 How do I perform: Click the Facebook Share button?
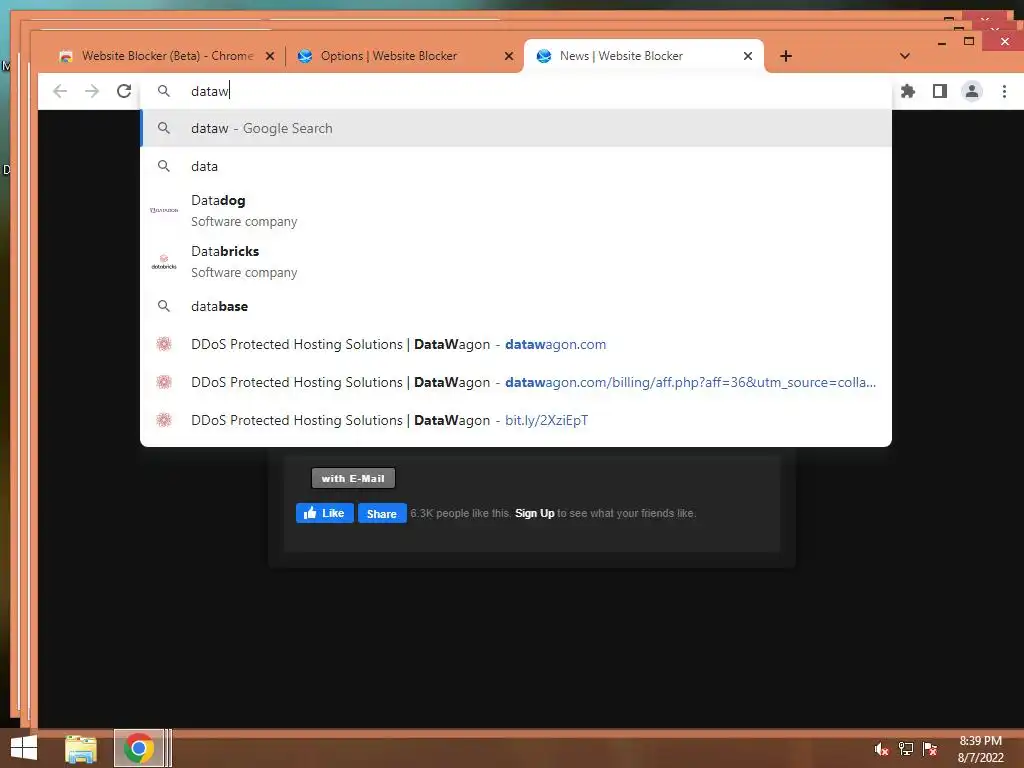[381, 513]
